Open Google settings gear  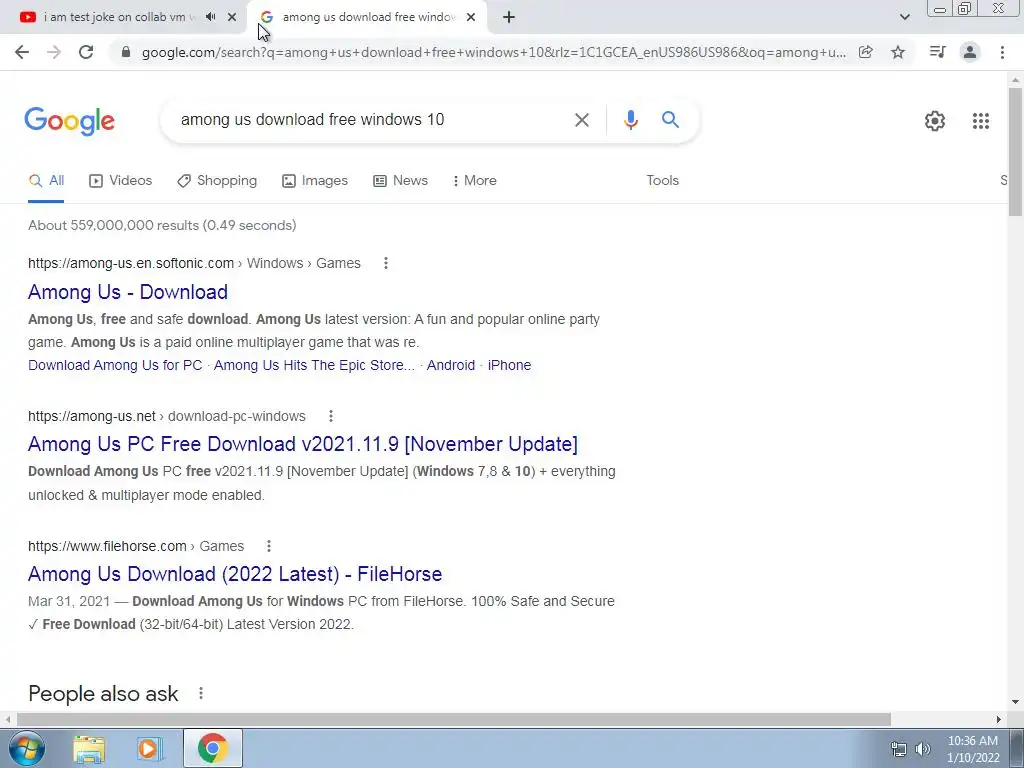[x=935, y=121]
